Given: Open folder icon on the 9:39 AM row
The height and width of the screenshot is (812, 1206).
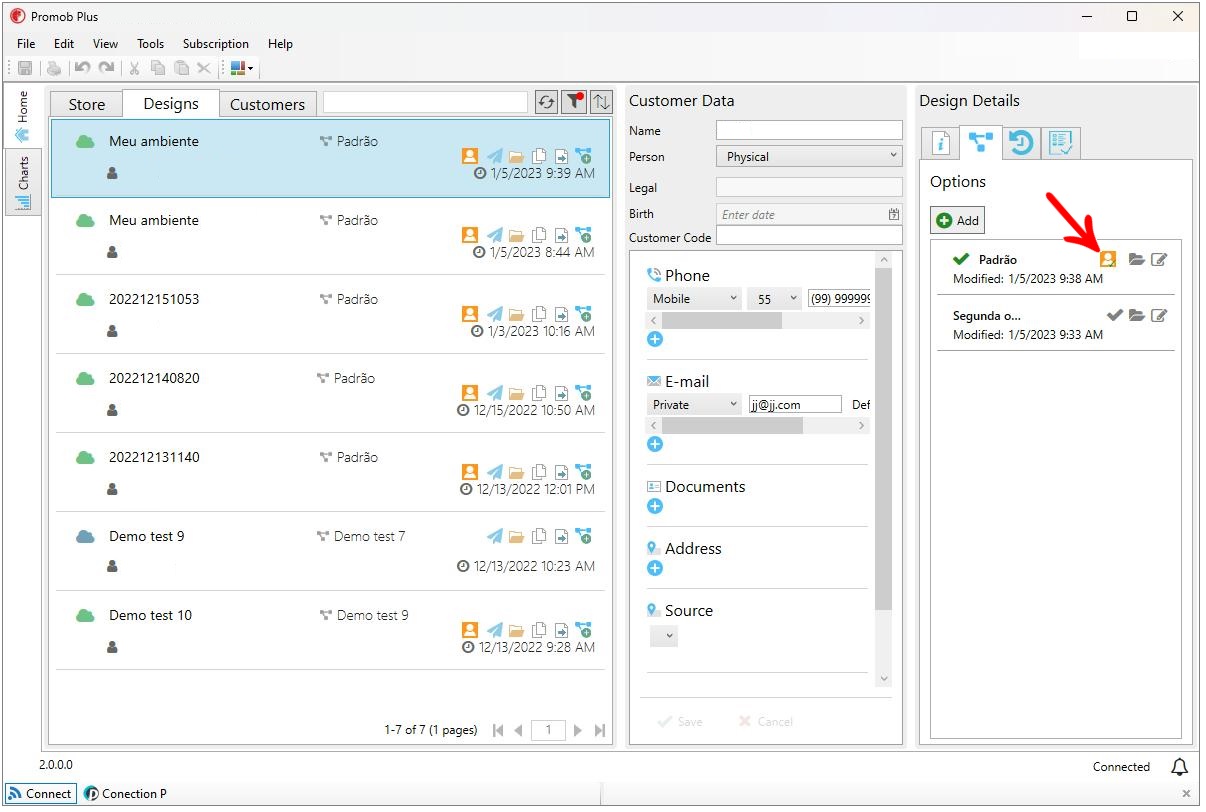Looking at the screenshot, I should click(516, 156).
